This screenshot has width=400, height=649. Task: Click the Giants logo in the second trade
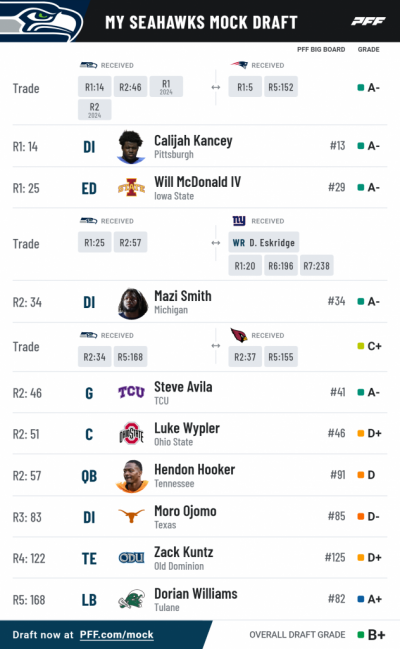pos(239,221)
